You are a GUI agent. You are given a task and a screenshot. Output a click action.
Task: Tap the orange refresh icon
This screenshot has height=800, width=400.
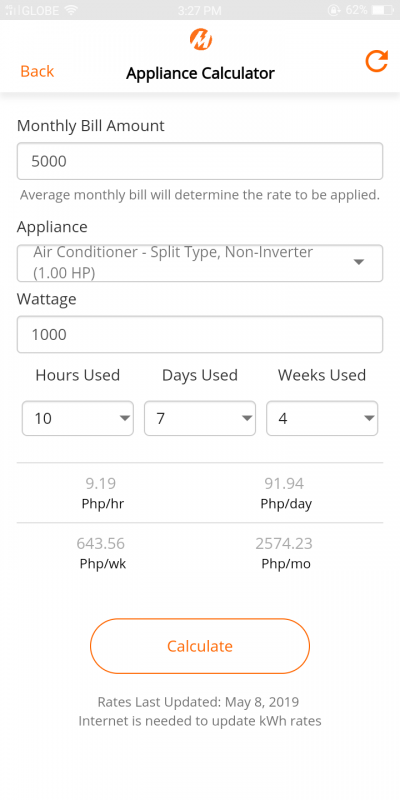click(377, 61)
